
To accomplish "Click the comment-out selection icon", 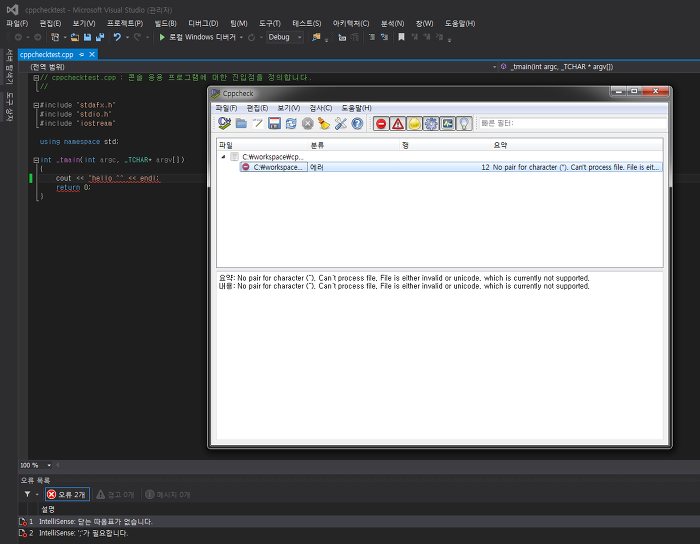I will click(x=371, y=37).
